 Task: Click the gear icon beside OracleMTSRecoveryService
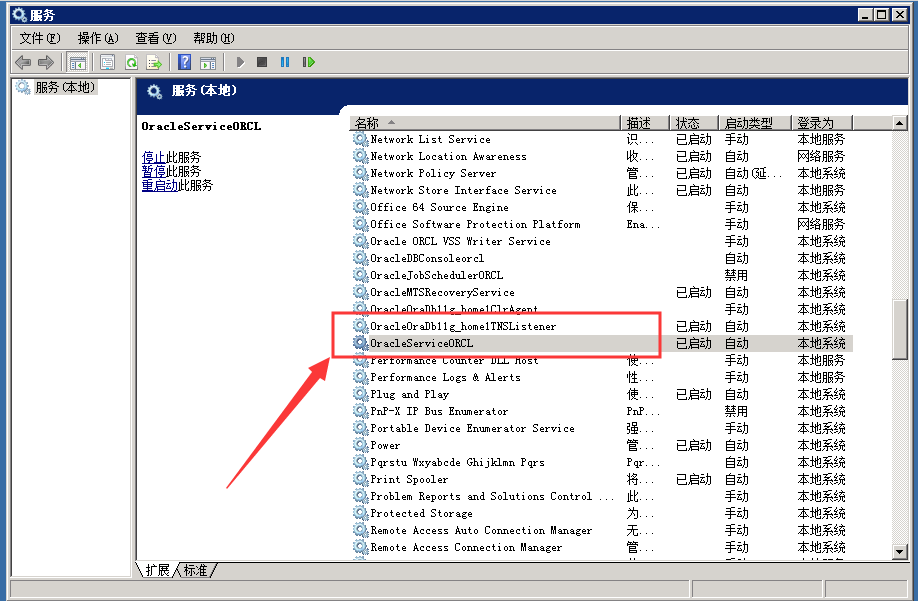(360, 292)
